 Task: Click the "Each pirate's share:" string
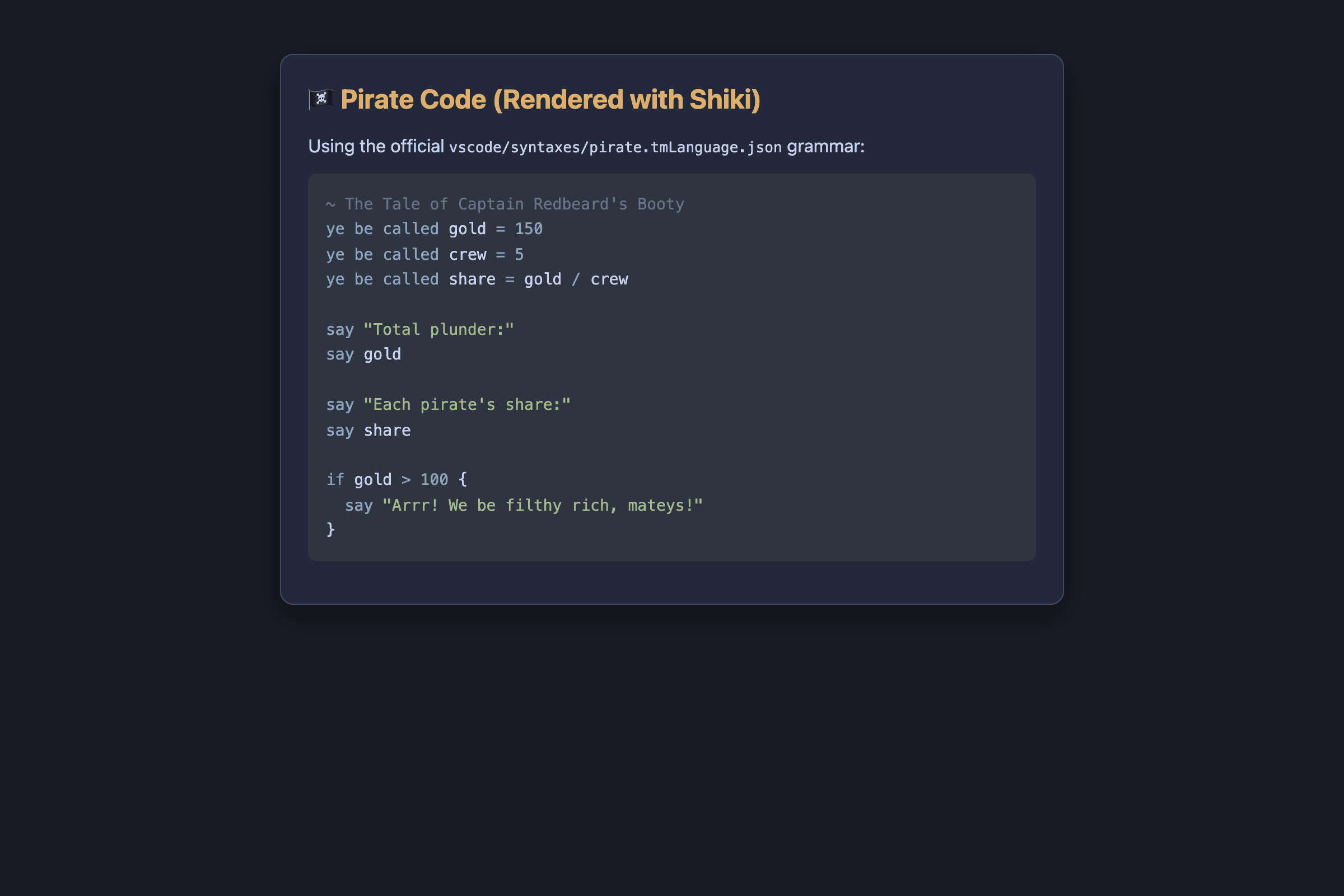pos(467,404)
